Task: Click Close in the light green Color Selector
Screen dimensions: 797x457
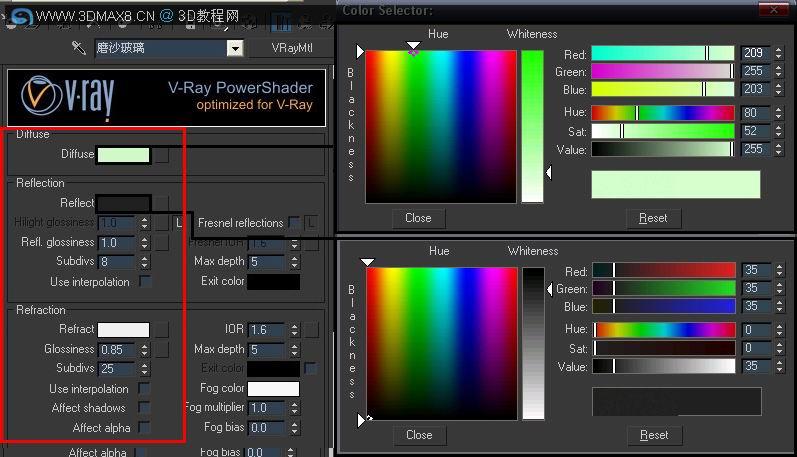Action: point(418,218)
